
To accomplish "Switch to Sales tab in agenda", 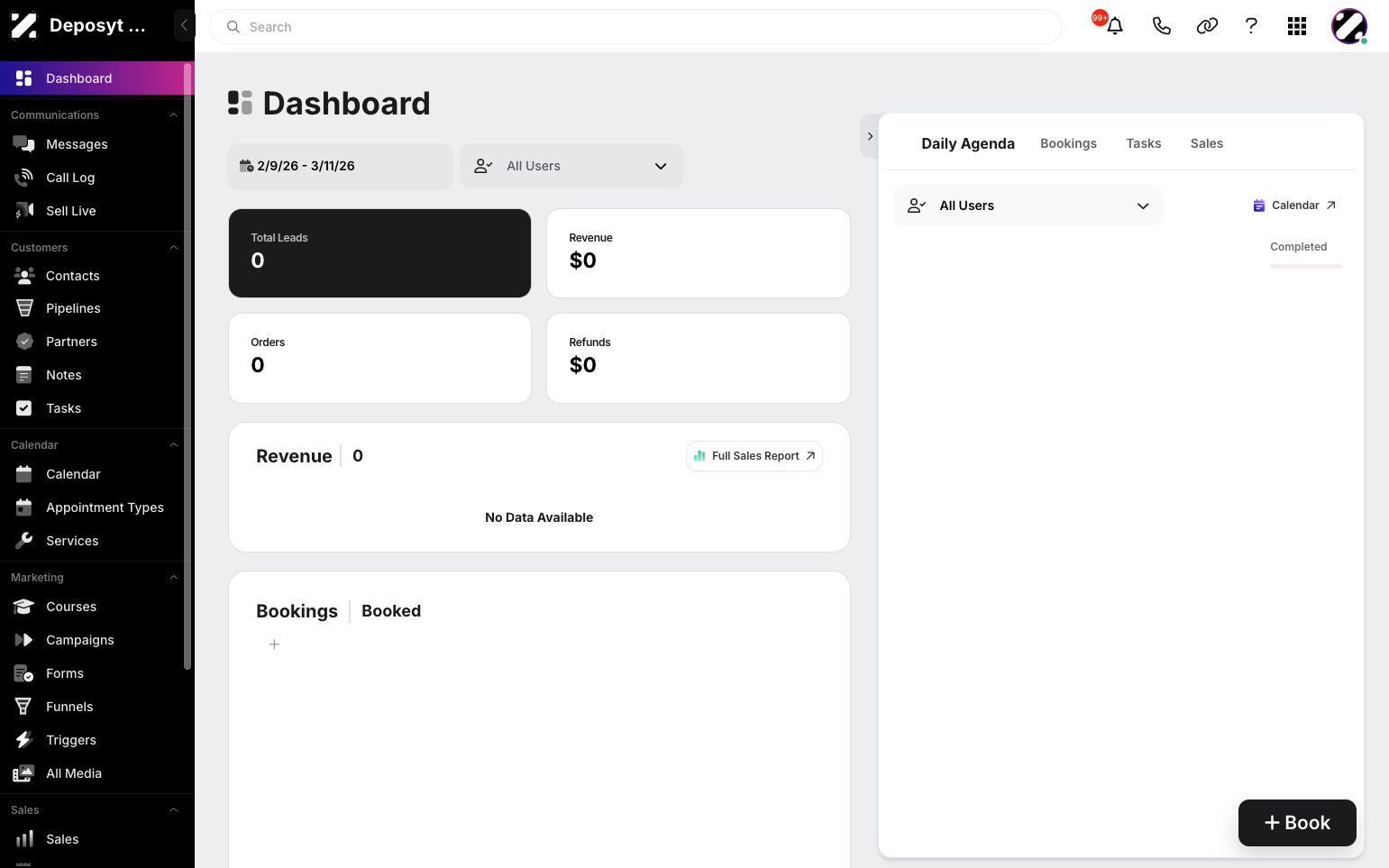I will (x=1206, y=143).
